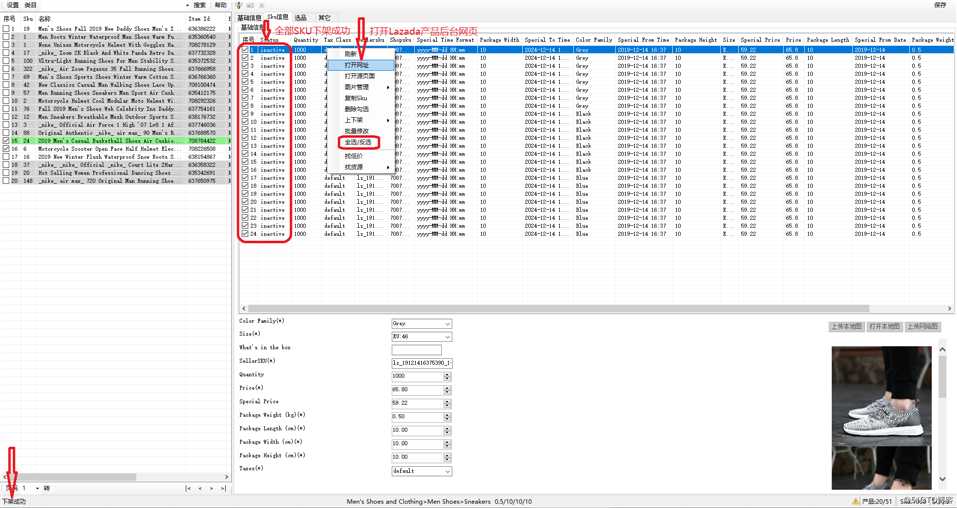
Task: Click the Status column header
Action: pyautogui.click(x=269, y=40)
